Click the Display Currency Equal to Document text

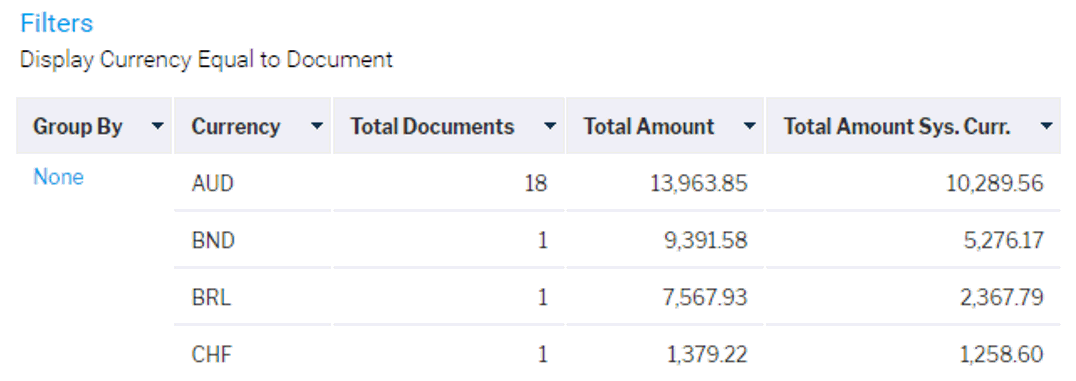207,60
